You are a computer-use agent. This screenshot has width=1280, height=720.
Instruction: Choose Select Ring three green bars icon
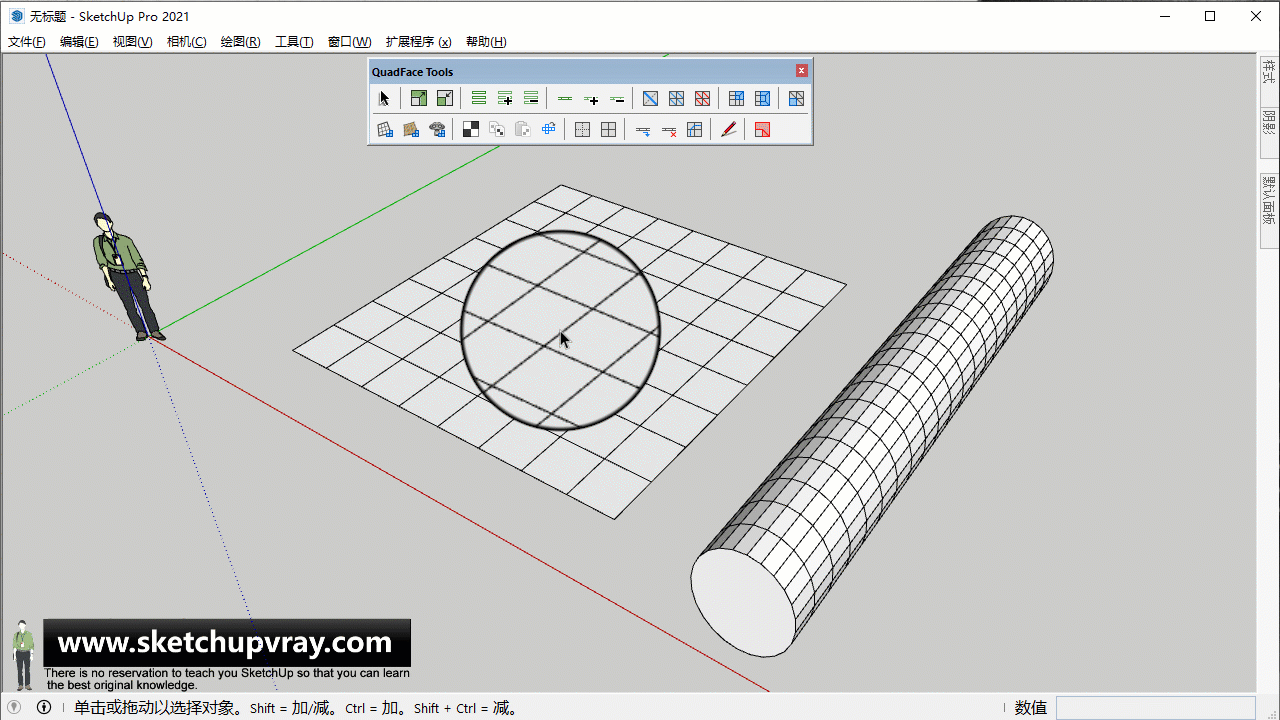479,98
